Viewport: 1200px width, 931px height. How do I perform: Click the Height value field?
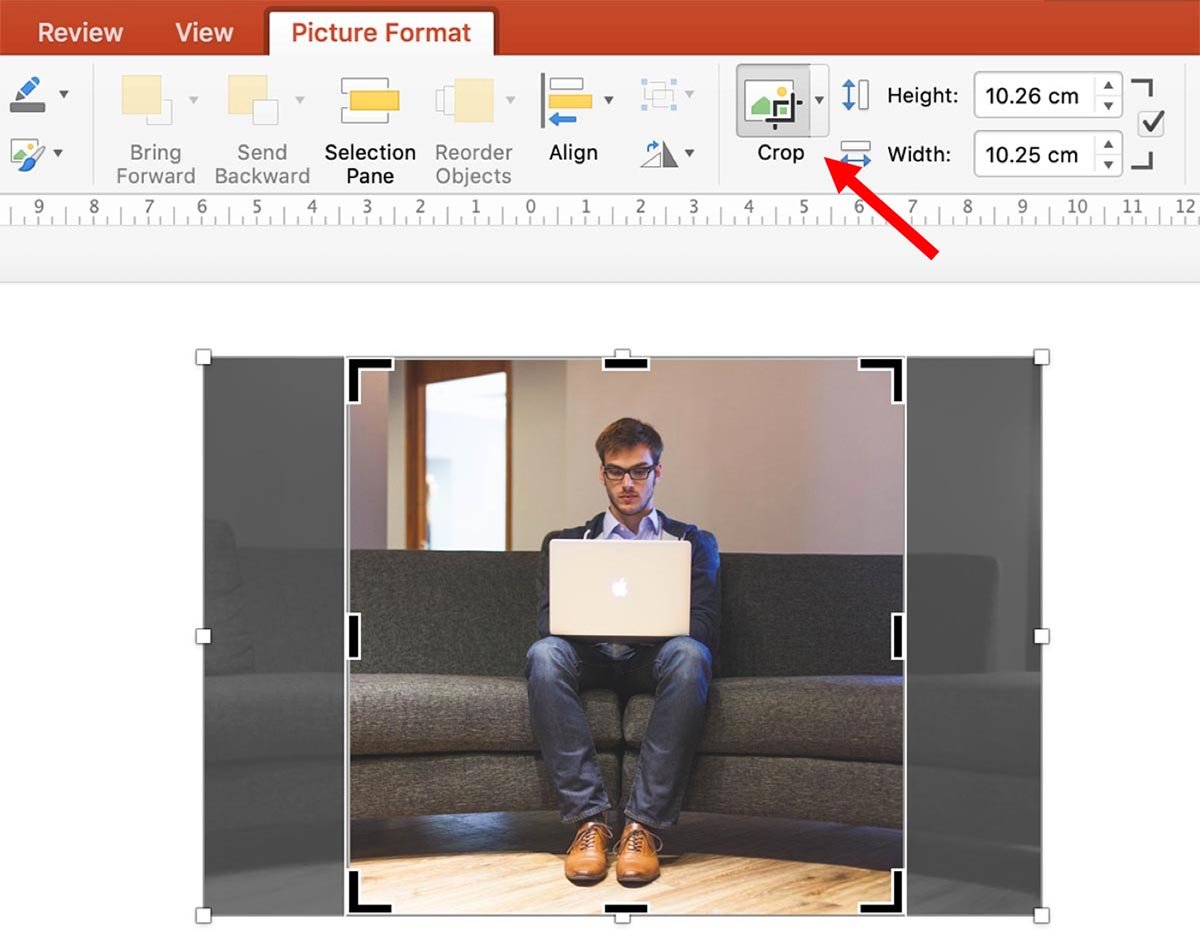tap(1034, 96)
